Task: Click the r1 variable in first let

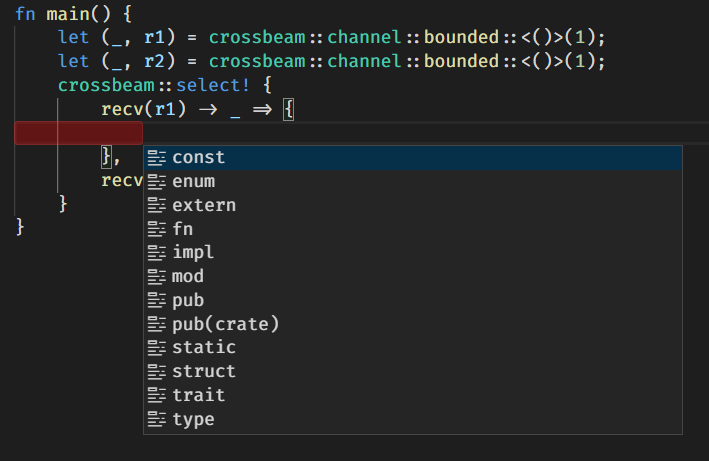Action: click(155, 38)
